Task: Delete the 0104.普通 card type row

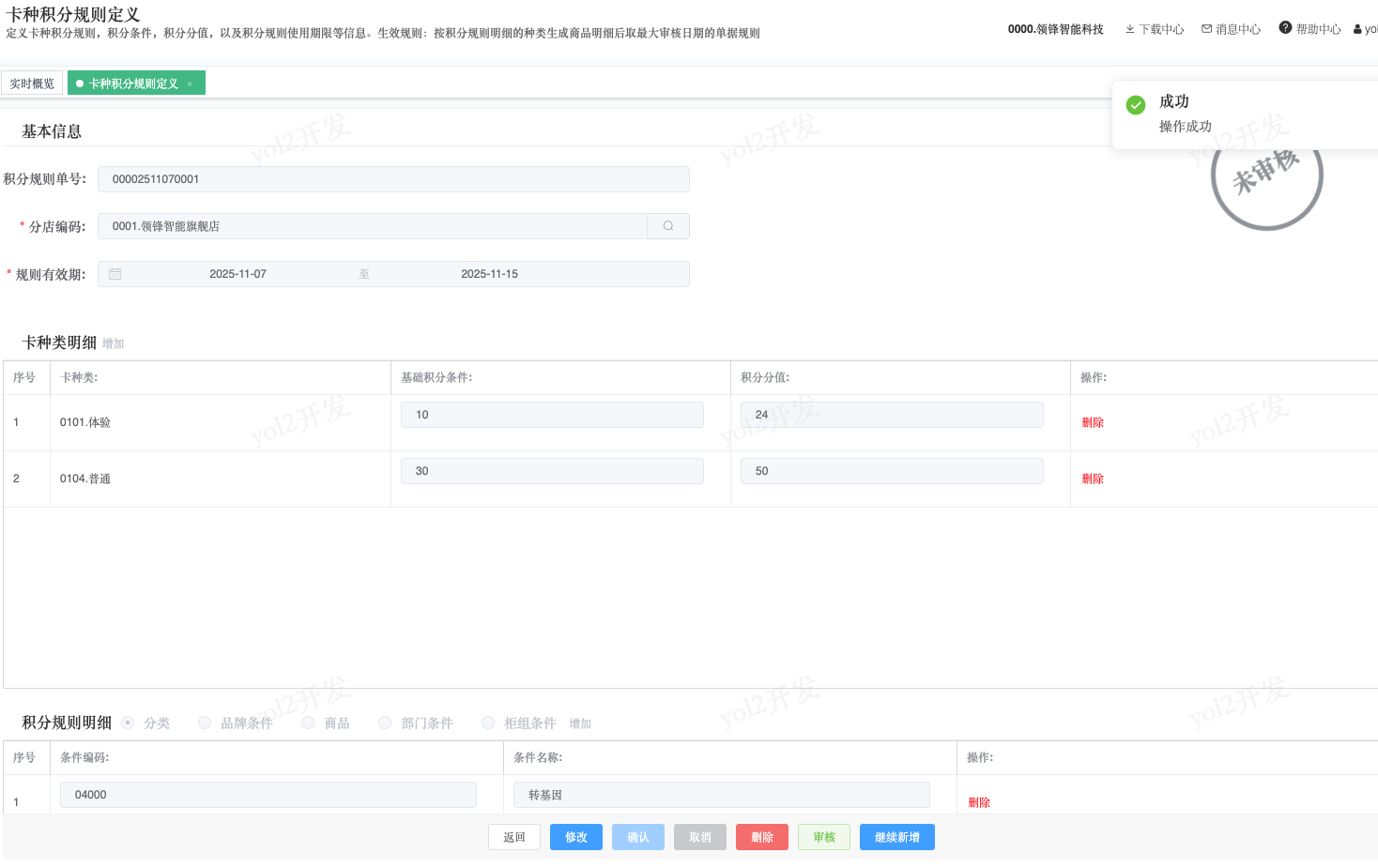Action: point(1093,479)
